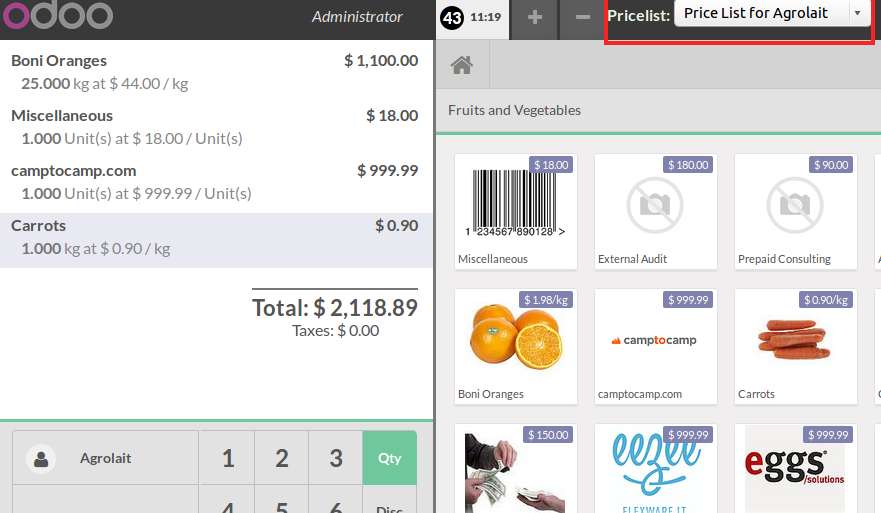Select the Miscellaneous barcode product
The image size is (881, 513).
(x=516, y=211)
